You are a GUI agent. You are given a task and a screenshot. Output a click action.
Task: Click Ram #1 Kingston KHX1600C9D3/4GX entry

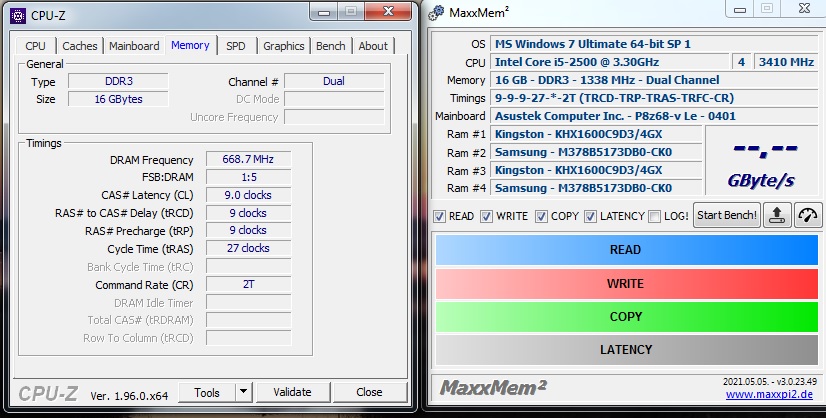click(596, 134)
